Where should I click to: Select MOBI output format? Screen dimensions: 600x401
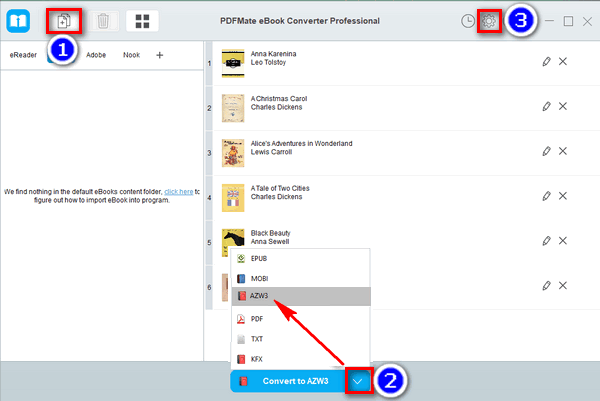(301, 278)
